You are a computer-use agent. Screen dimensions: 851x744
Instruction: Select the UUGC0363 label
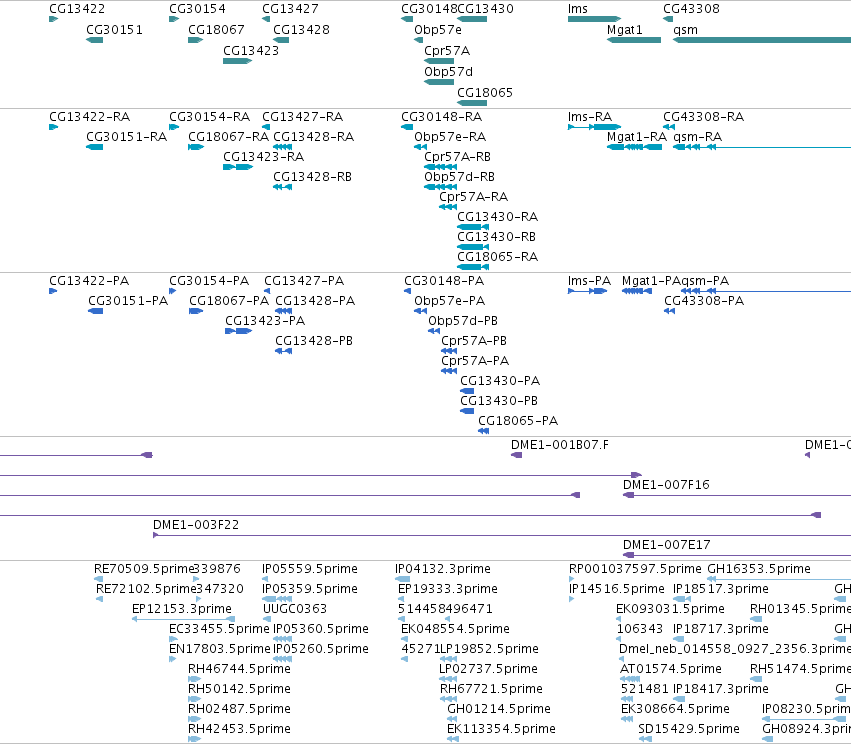click(x=295, y=609)
